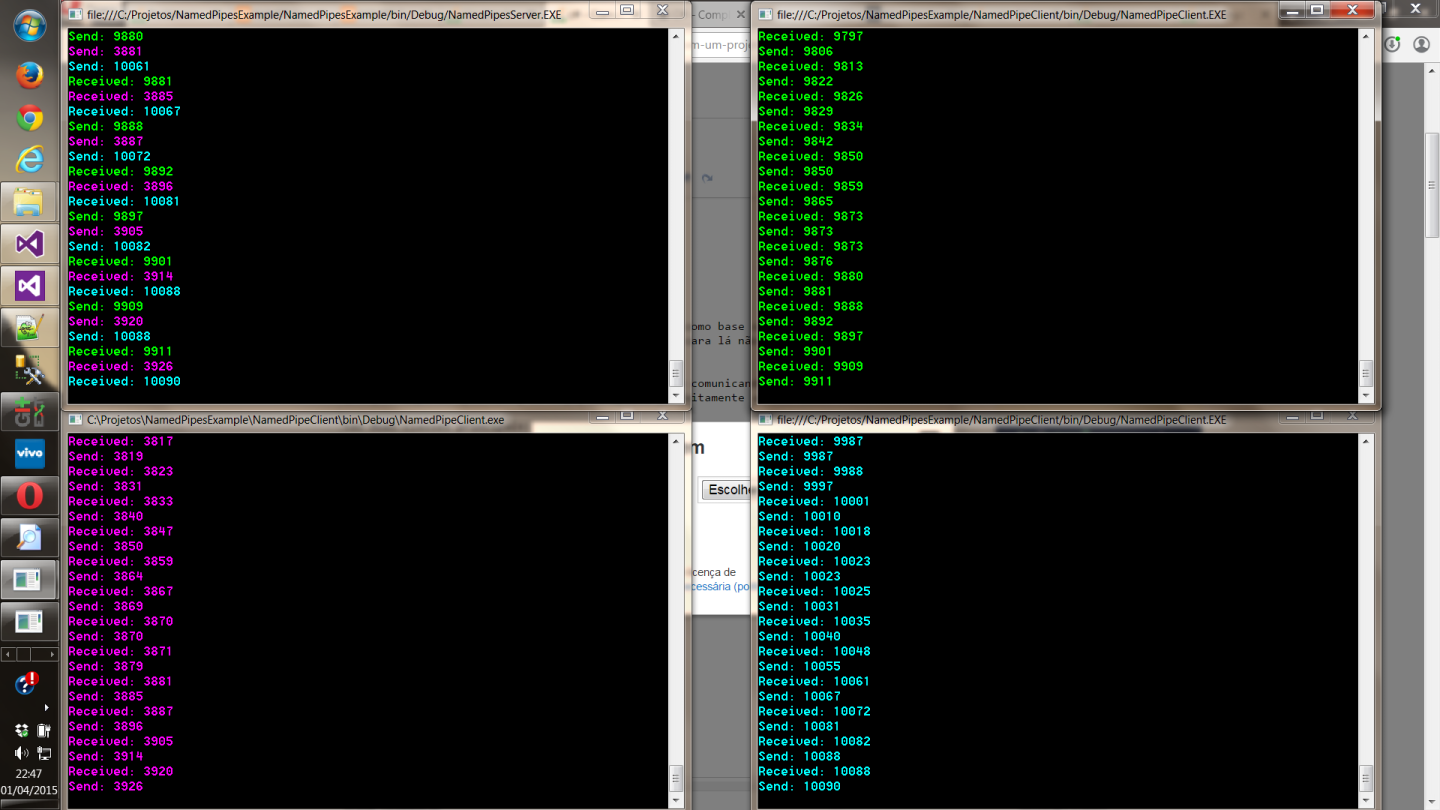
Task: Switch to Opera browser in taskbar
Action: pos(29,496)
